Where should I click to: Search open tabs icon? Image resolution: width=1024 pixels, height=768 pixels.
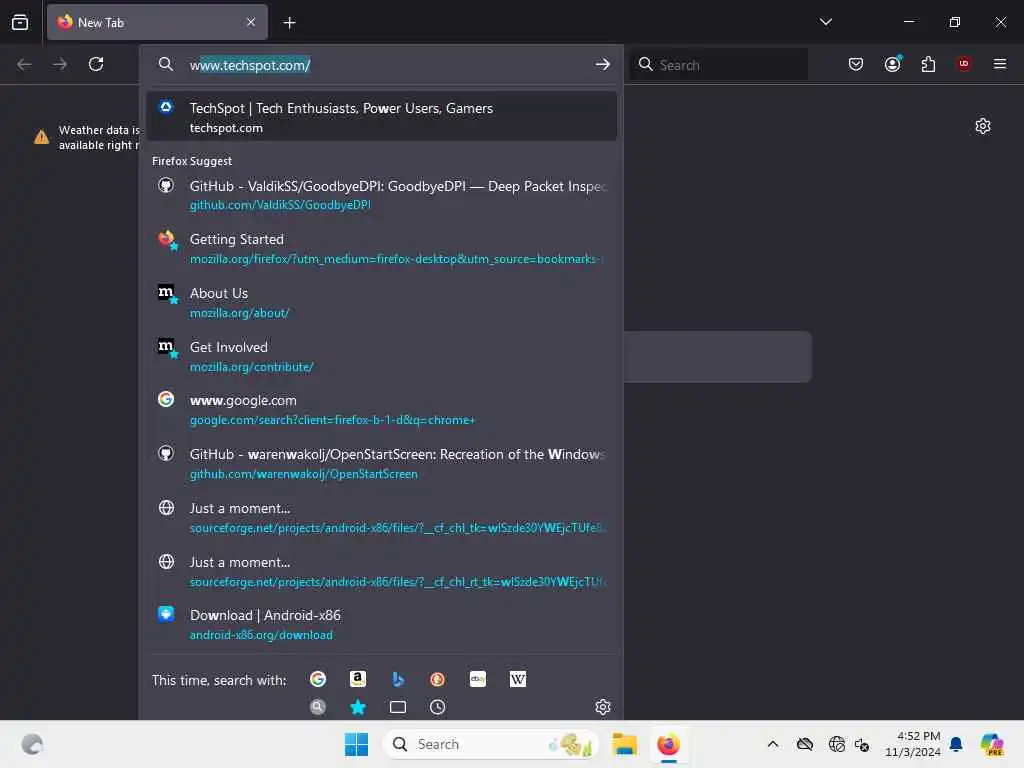click(x=398, y=707)
